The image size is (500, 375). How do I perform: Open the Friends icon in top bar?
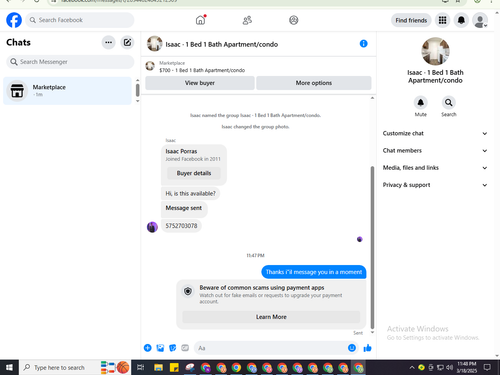tap(247, 20)
